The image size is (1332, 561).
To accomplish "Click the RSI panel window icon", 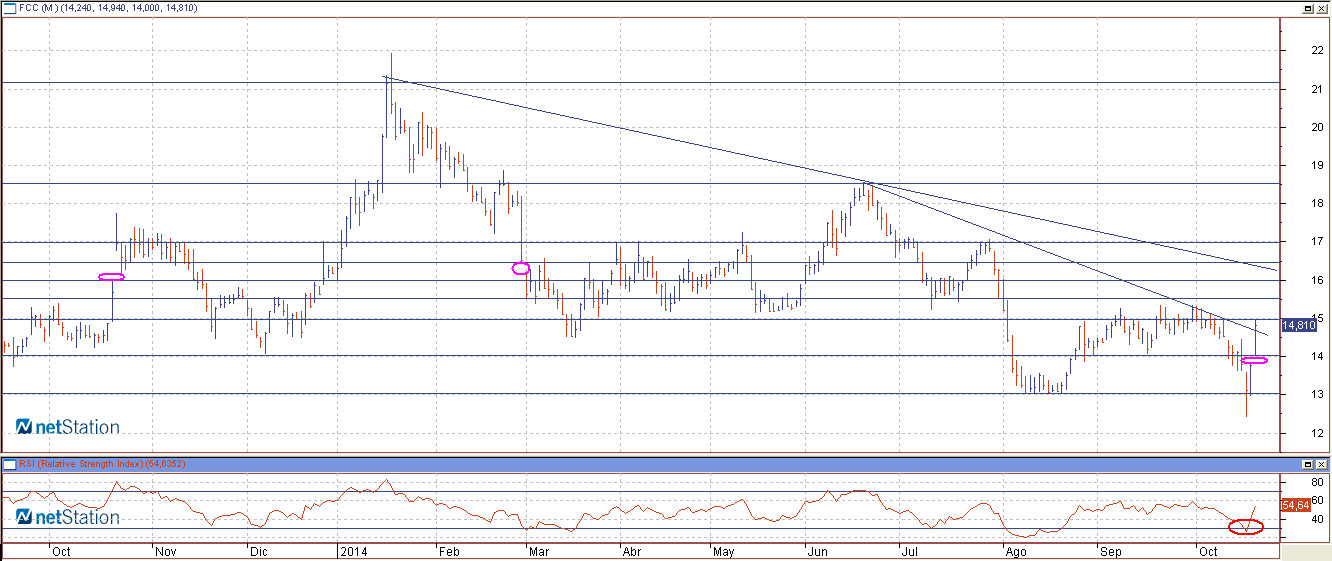I will (9, 465).
